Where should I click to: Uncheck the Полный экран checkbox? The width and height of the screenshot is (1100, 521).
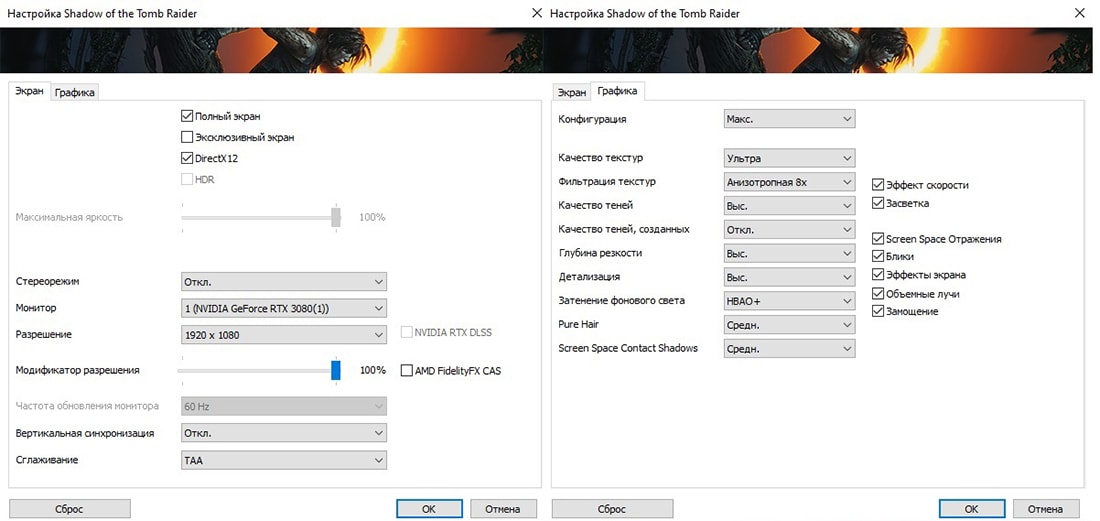click(x=187, y=116)
